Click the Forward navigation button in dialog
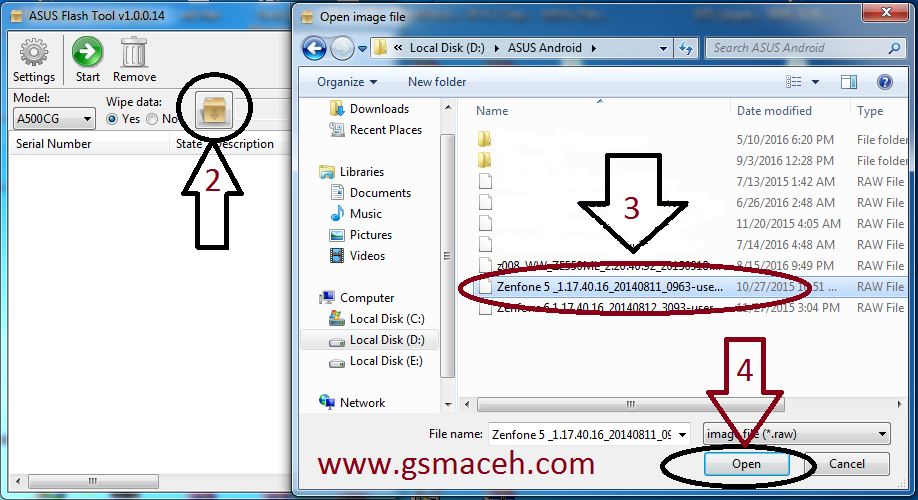The height and width of the screenshot is (500, 918). tap(342, 49)
